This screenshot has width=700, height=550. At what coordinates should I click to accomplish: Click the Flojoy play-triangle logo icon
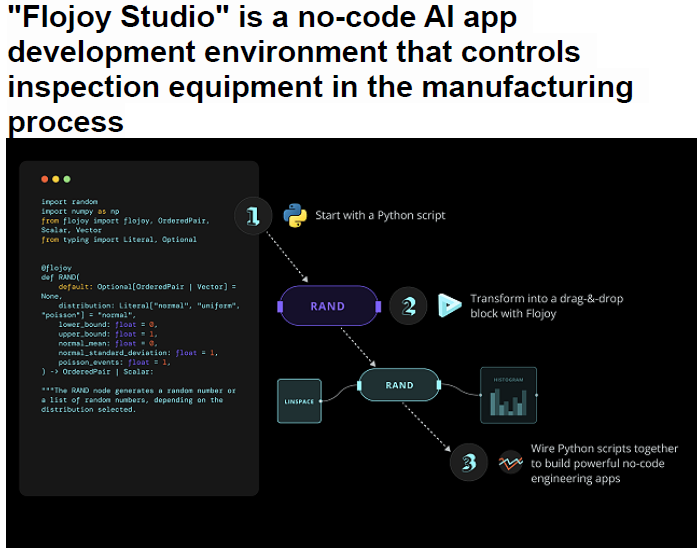(449, 306)
